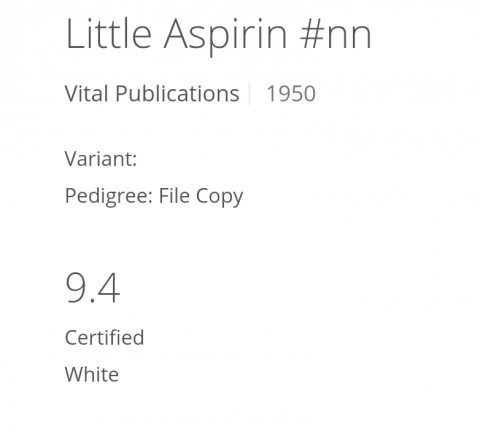
Task: Click the Little Aspirin #nn title
Action: click(x=218, y=35)
